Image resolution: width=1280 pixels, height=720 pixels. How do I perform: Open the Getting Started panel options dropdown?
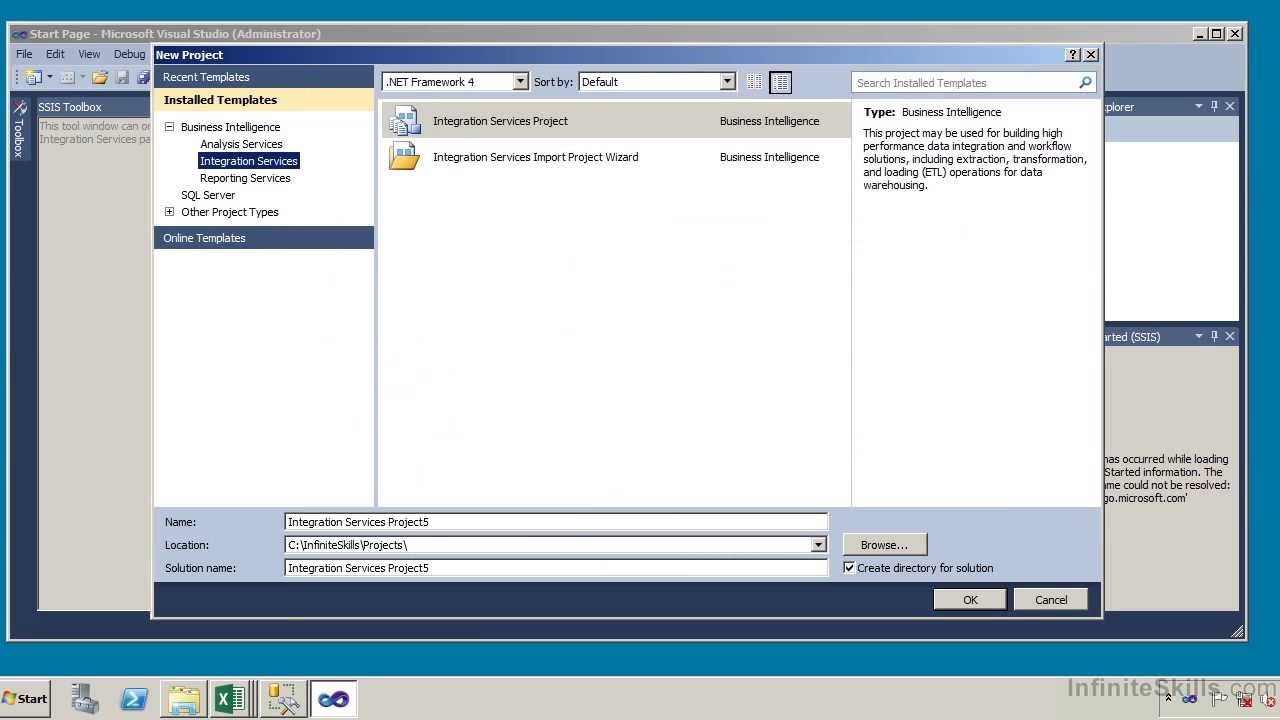(x=1198, y=336)
